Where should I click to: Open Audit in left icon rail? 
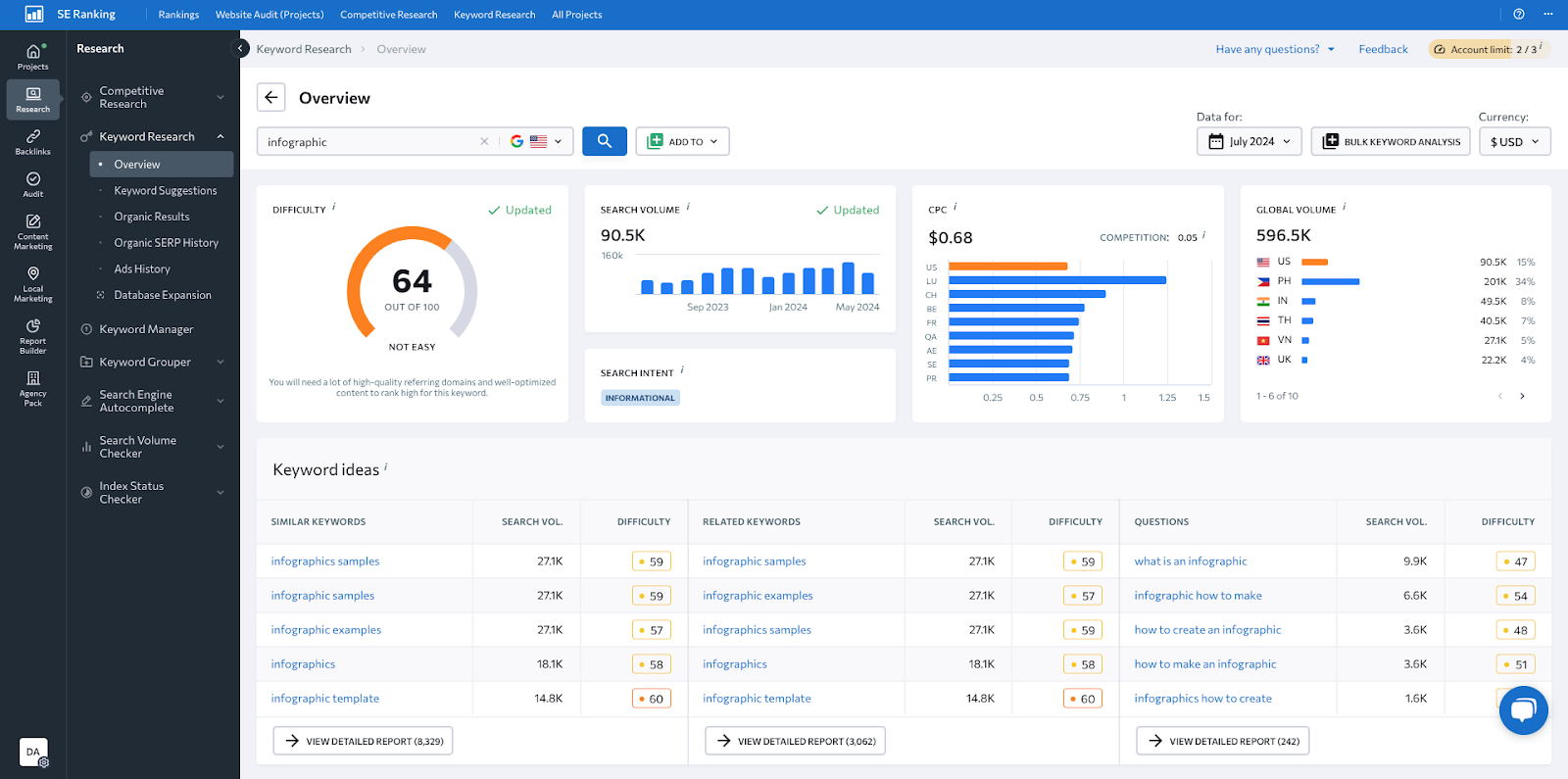point(33,185)
